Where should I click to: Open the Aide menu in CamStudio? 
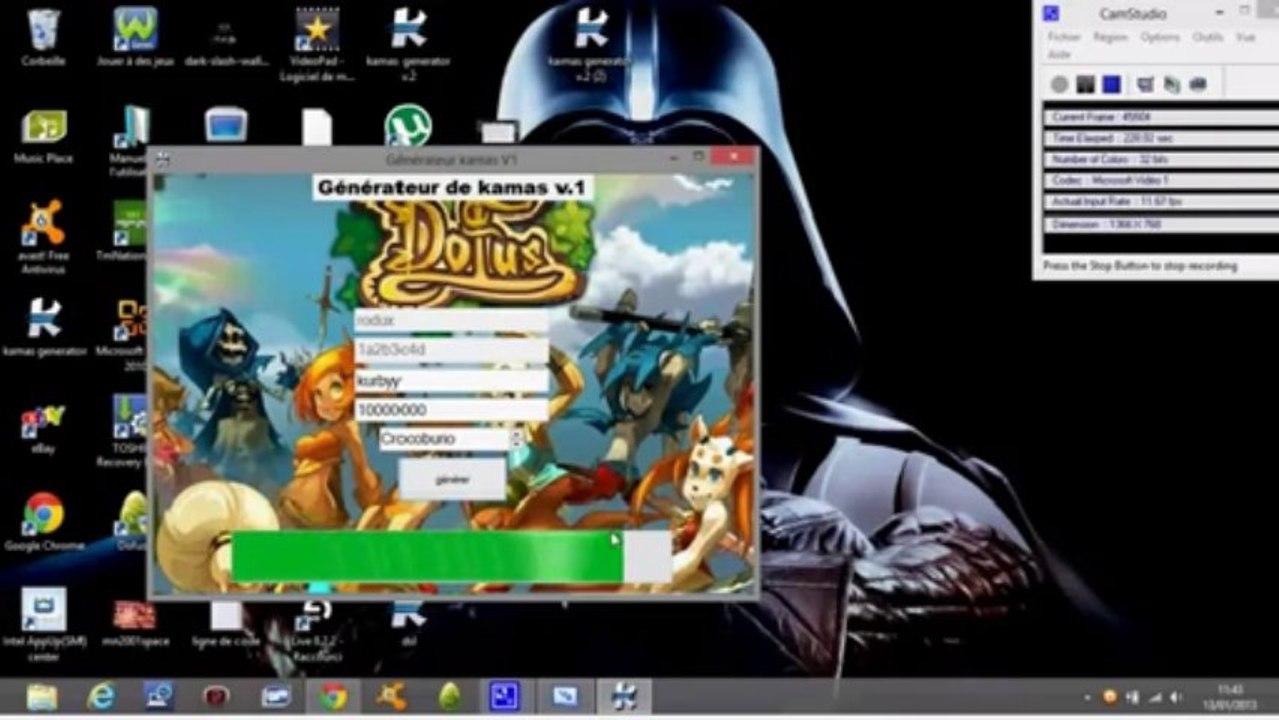pyautogui.click(x=1059, y=54)
